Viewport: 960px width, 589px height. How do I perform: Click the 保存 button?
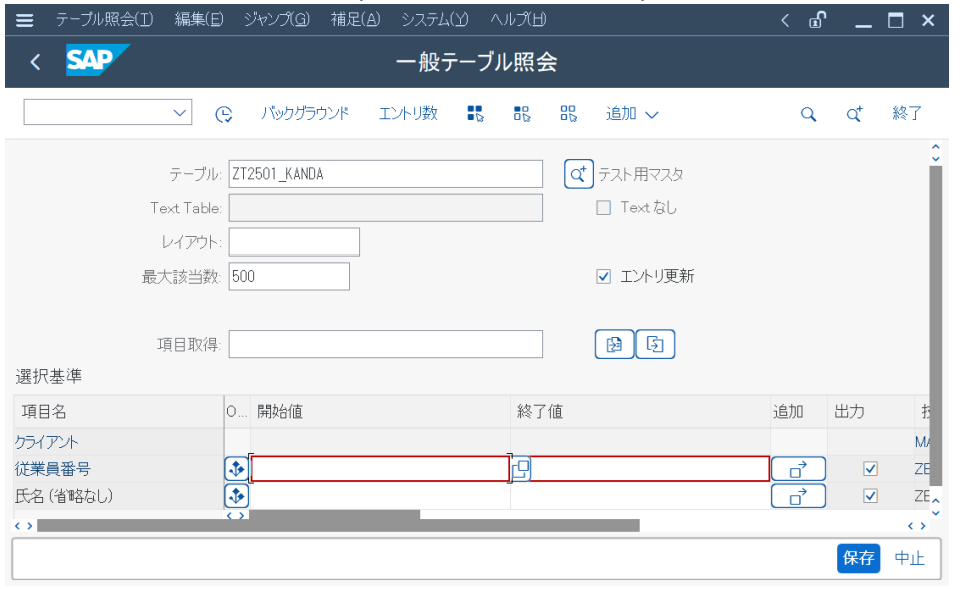click(x=858, y=558)
